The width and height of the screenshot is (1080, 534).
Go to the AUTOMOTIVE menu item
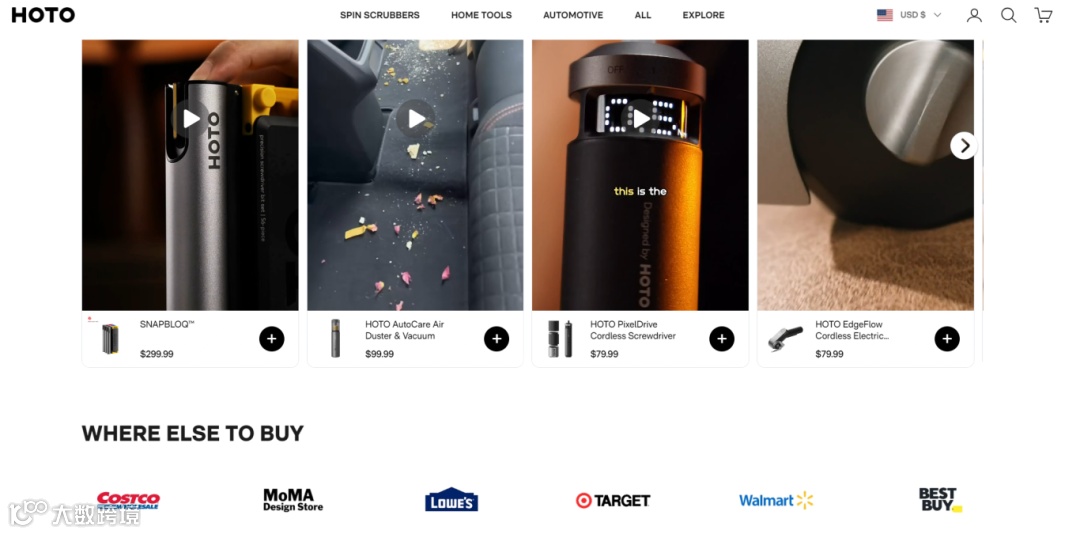573,15
